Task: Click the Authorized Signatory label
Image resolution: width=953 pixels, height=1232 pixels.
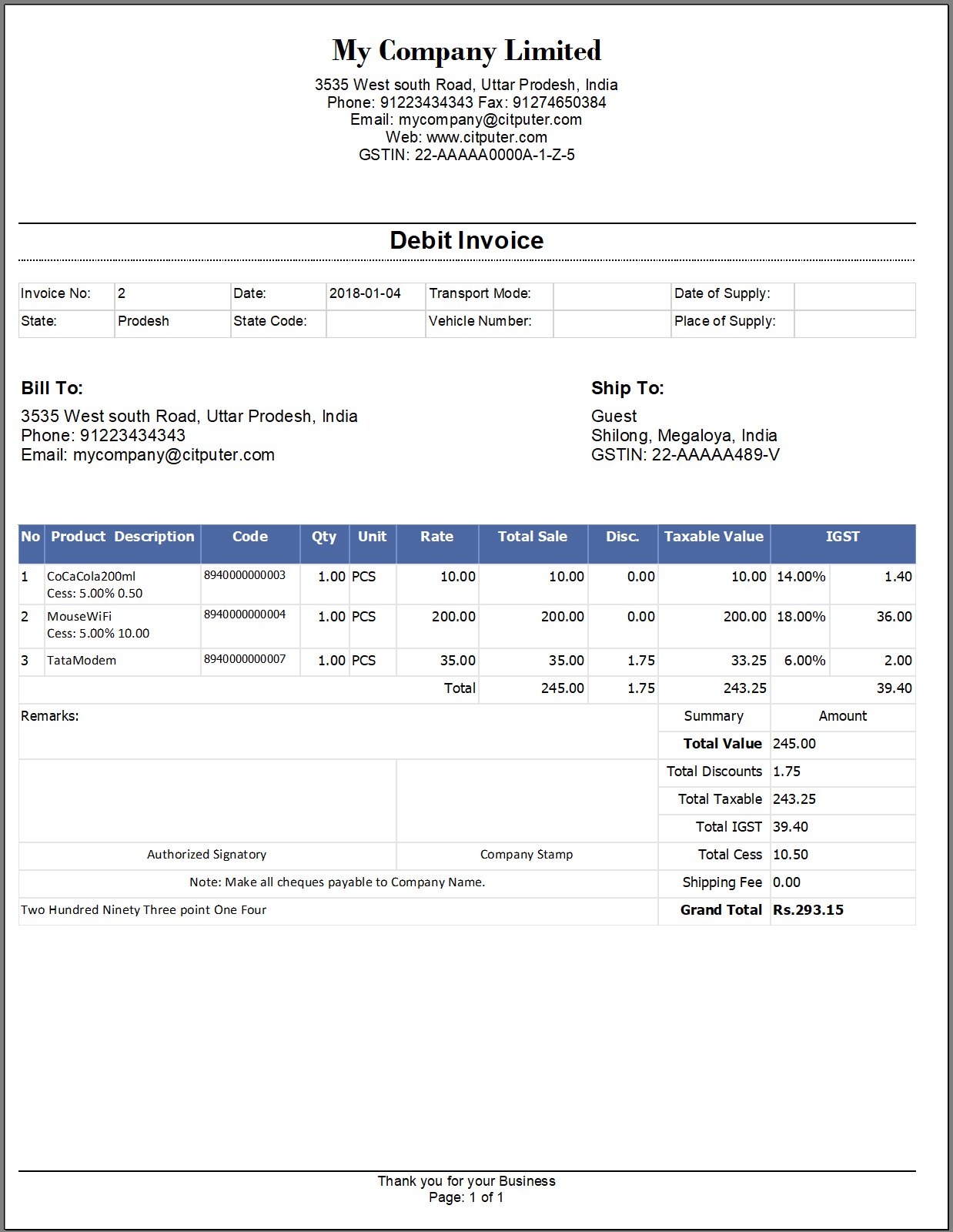Action: [207, 855]
